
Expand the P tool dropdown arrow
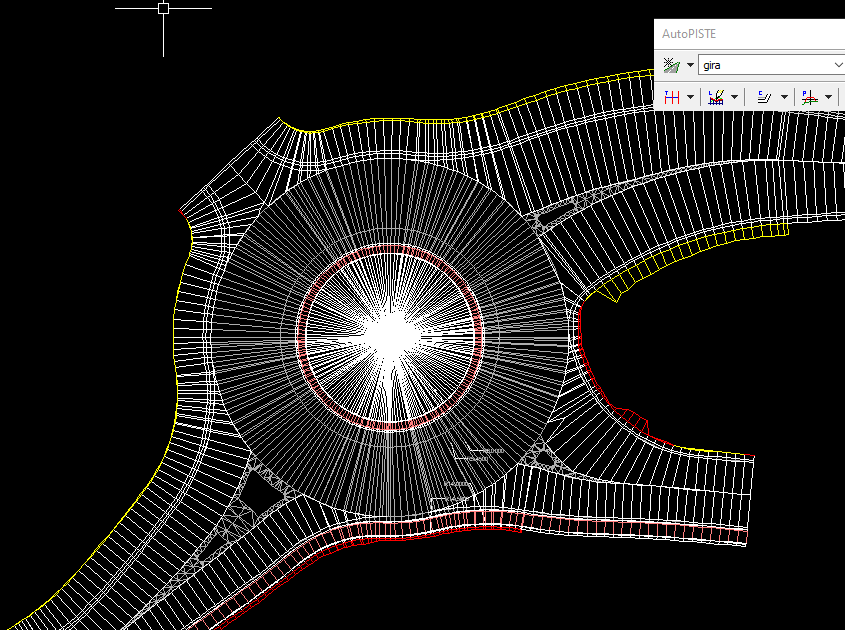point(828,98)
